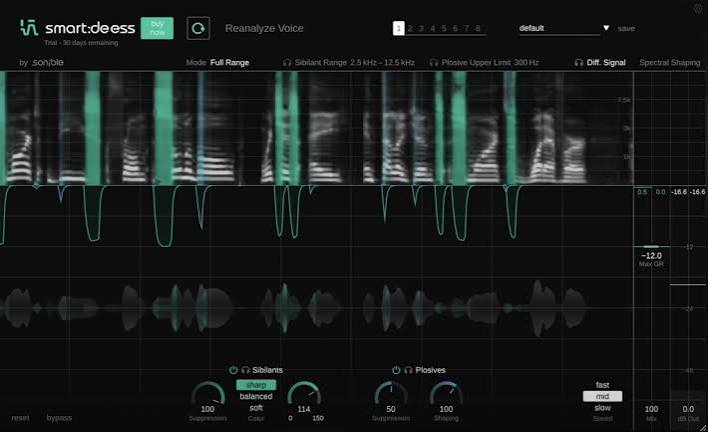
Task: Click the Plosives shaping value 100
Action: [446, 409]
